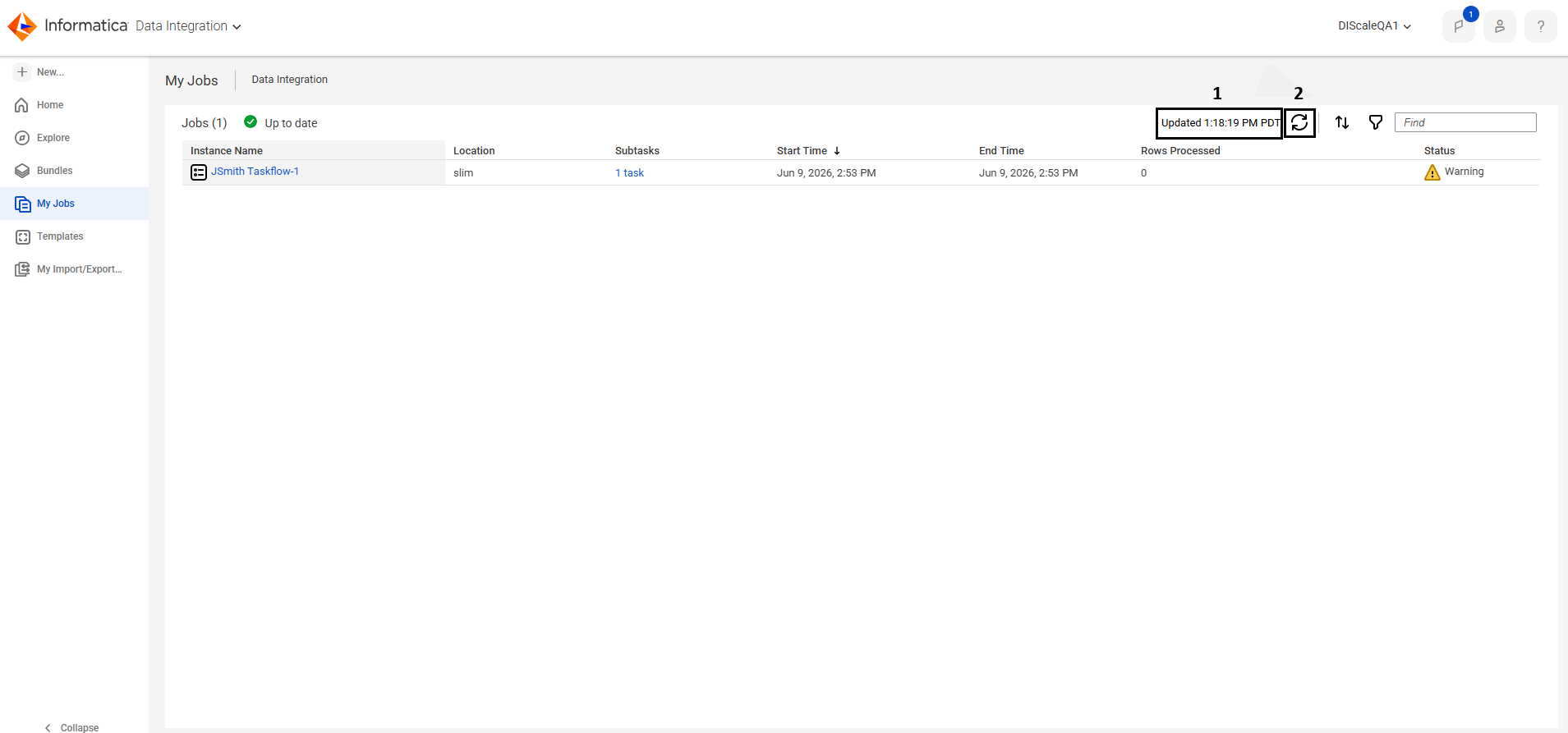This screenshot has width=1568, height=733.
Task: Open Templates from the sidebar
Action: [x=60, y=236]
